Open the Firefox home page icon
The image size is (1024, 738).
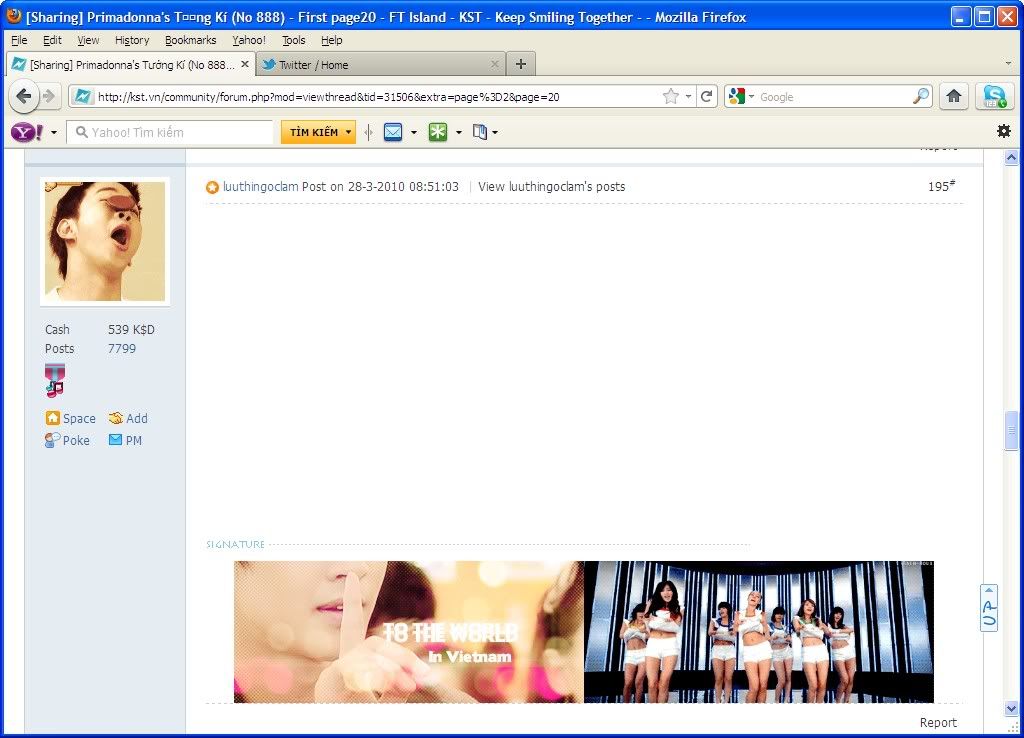coord(954,97)
